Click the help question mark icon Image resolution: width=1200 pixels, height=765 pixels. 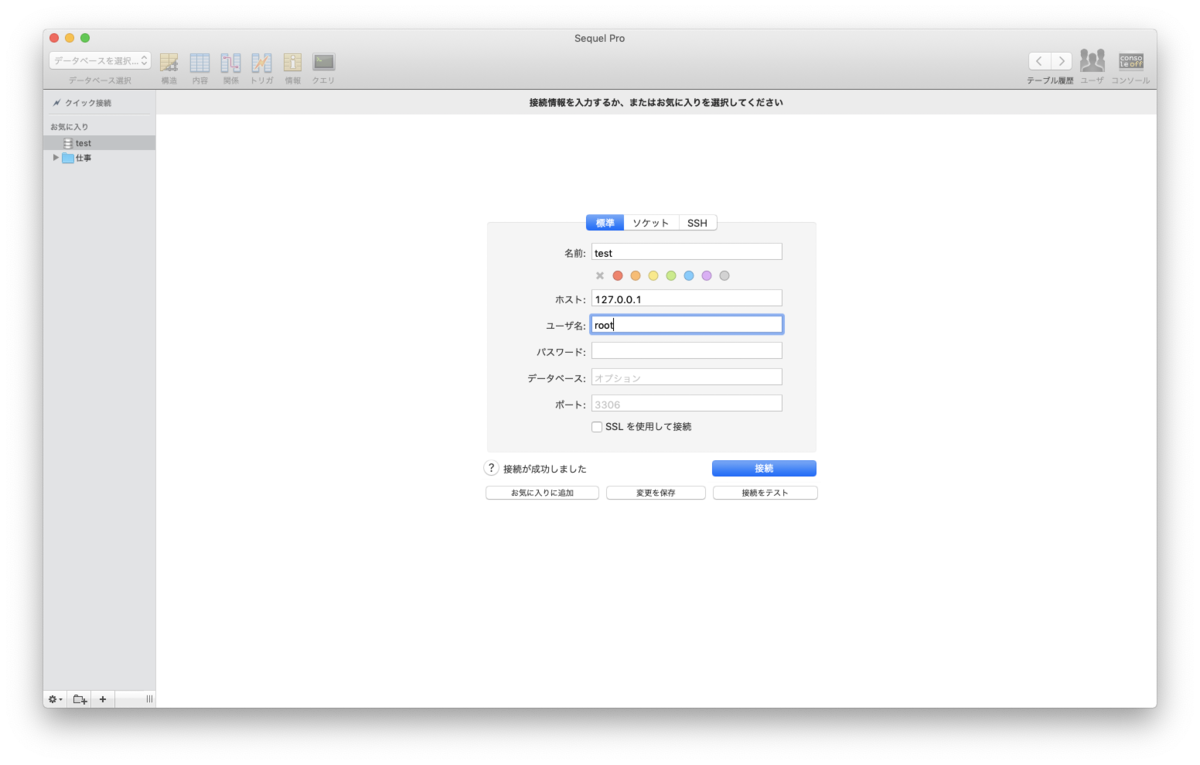pyautogui.click(x=491, y=468)
